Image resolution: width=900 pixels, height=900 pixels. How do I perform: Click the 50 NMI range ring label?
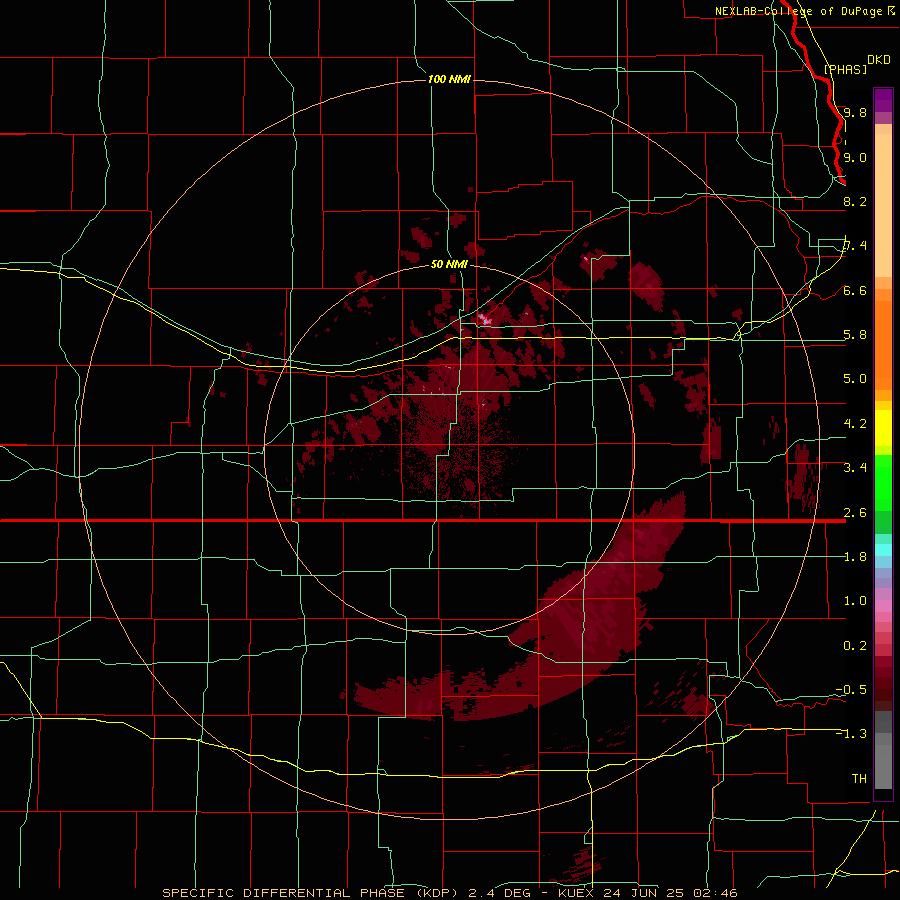(x=449, y=264)
